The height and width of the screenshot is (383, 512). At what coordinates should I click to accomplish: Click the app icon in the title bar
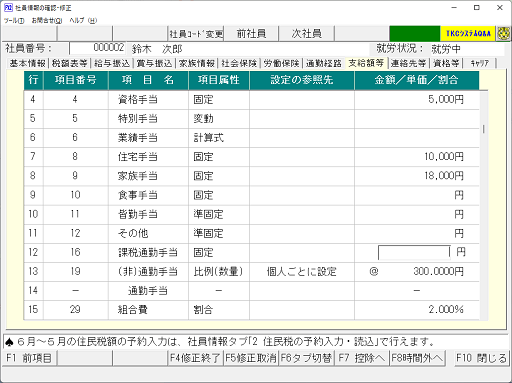tap(8, 7)
